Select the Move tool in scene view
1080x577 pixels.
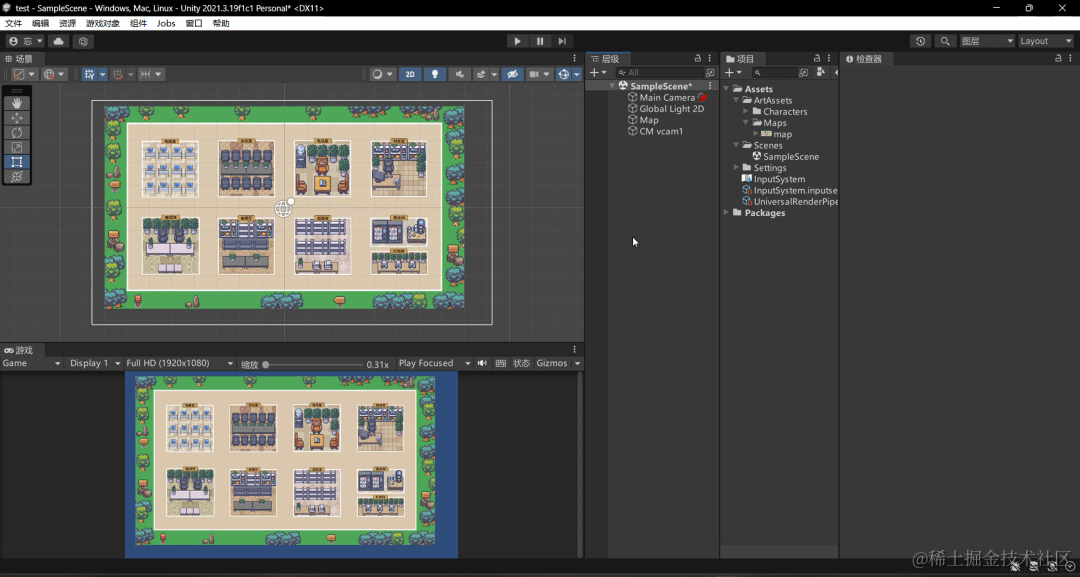(17, 118)
